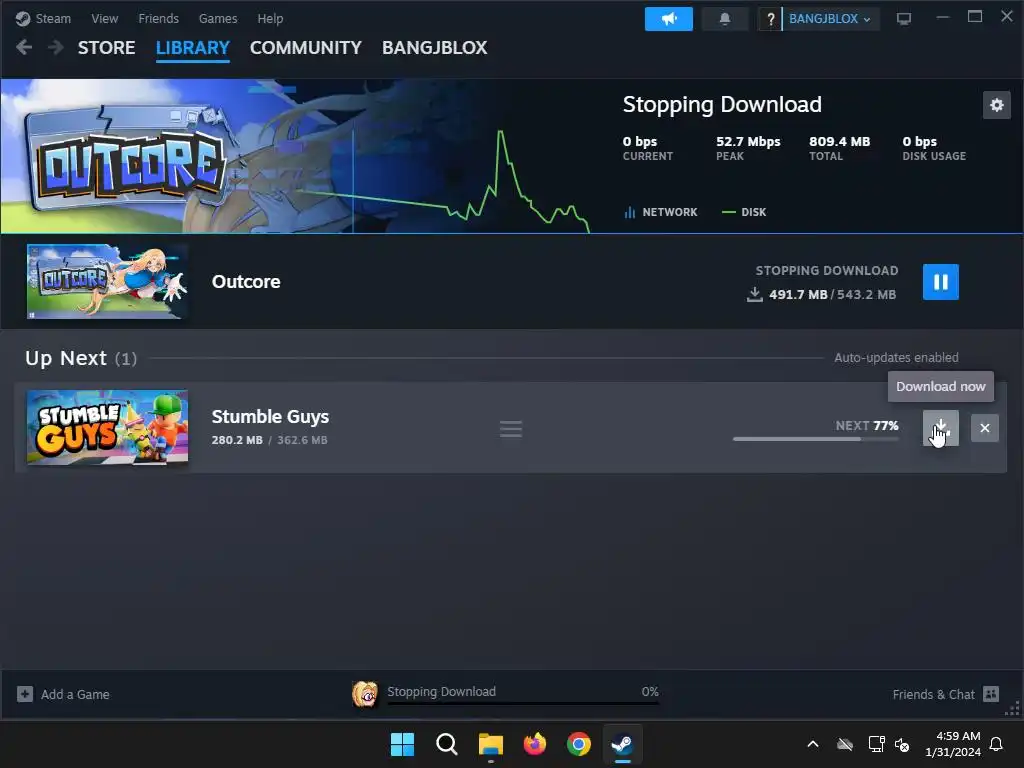1024x768 pixels.
Task: Pause the Outcore download
Action: (x=940, y=282)
